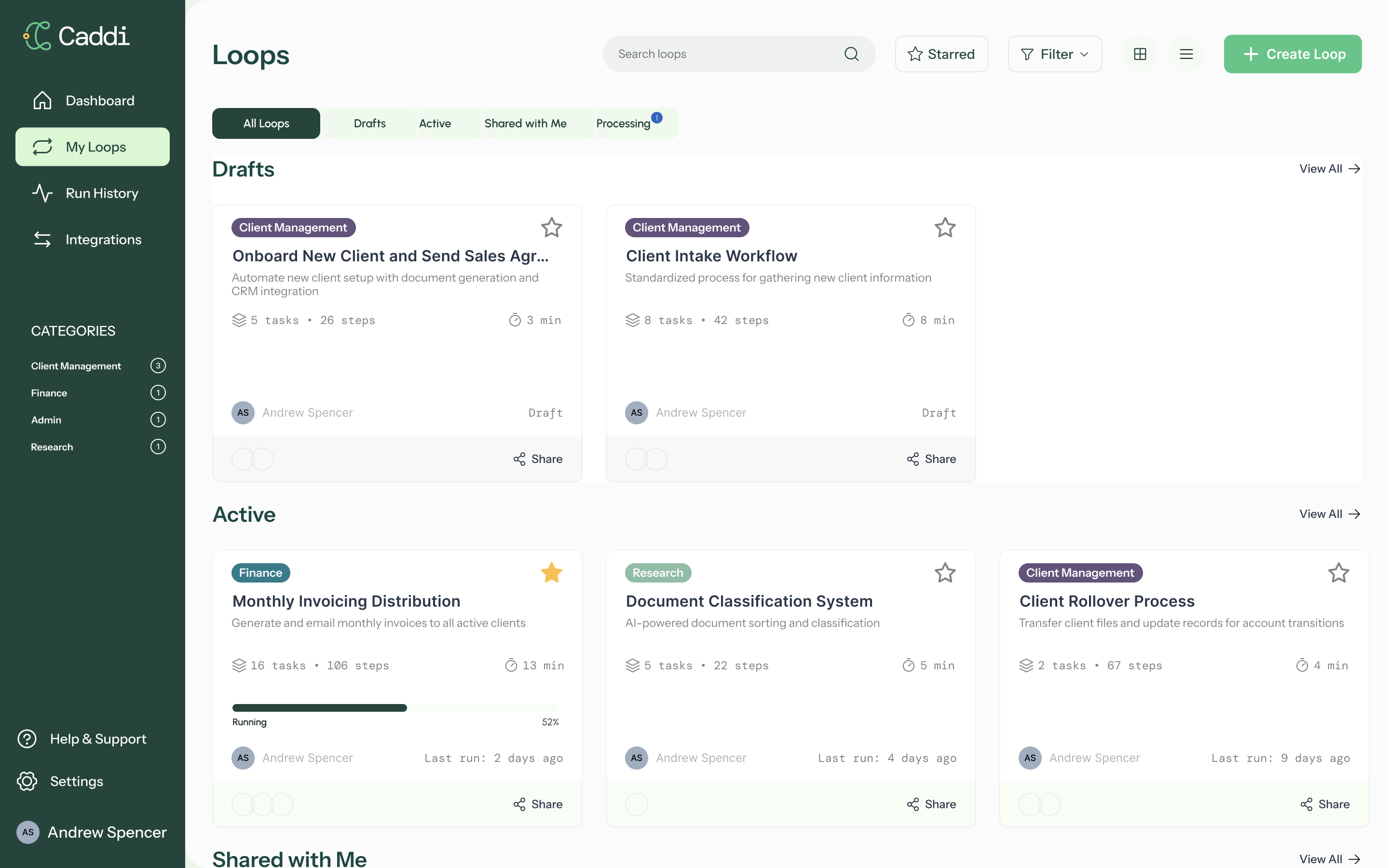Open Client Rollover Process title
Image resolution: width=1389 pixels, height=868 pixels.
[1106, 601]
